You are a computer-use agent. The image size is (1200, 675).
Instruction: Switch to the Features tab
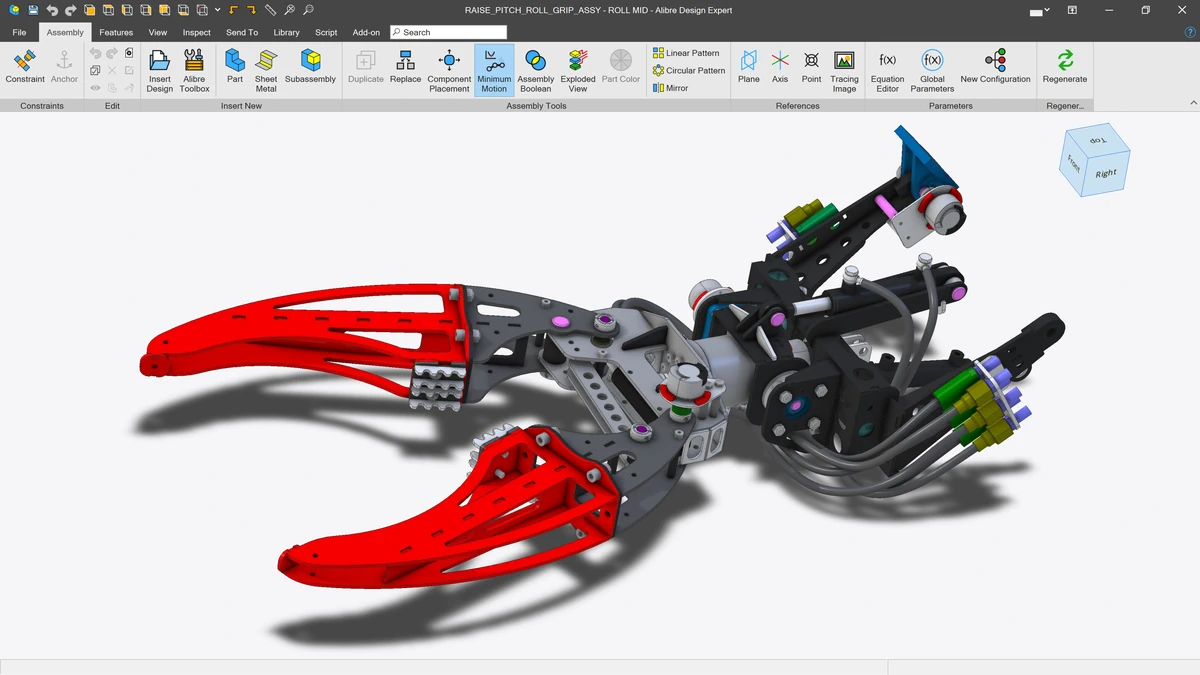(x=115, y=31)
